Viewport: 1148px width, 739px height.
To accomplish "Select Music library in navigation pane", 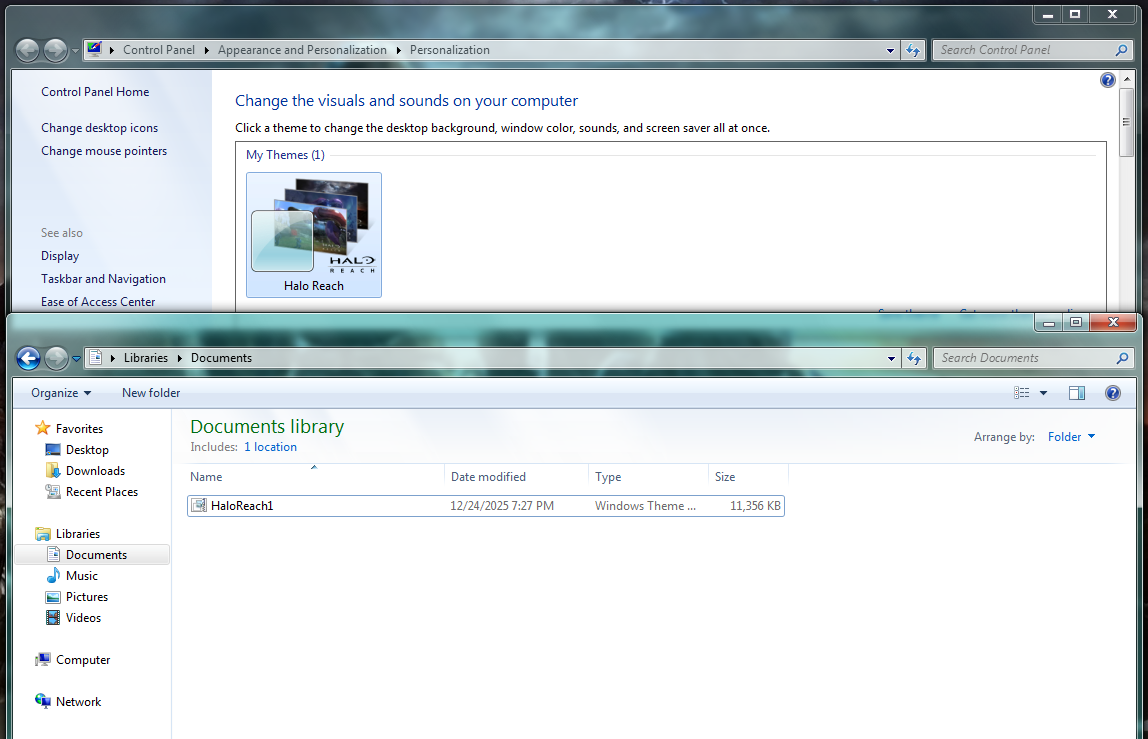I will click(82, 576).
